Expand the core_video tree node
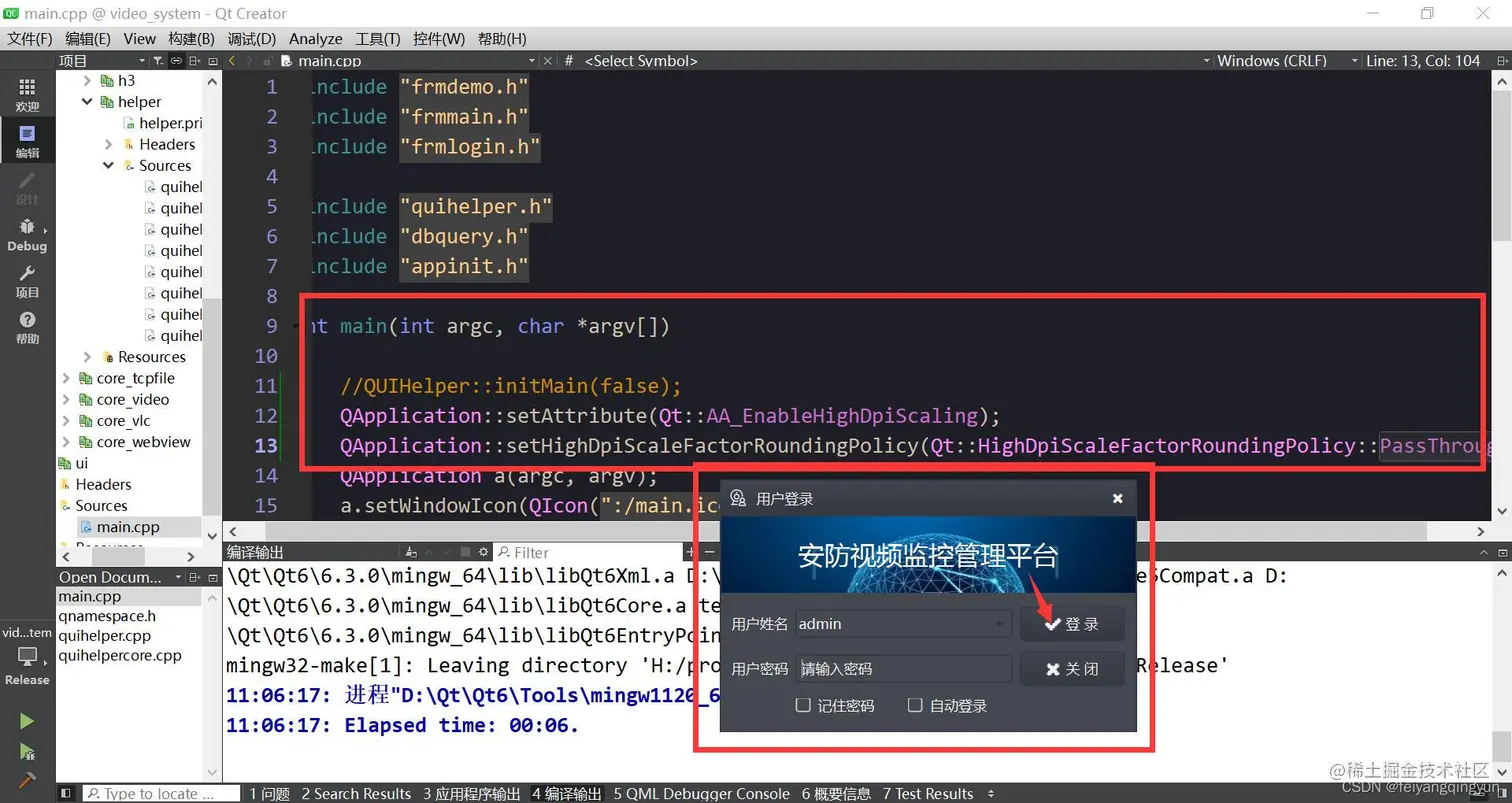This screenshot has height=803, width=1512. tap(65, 398)
